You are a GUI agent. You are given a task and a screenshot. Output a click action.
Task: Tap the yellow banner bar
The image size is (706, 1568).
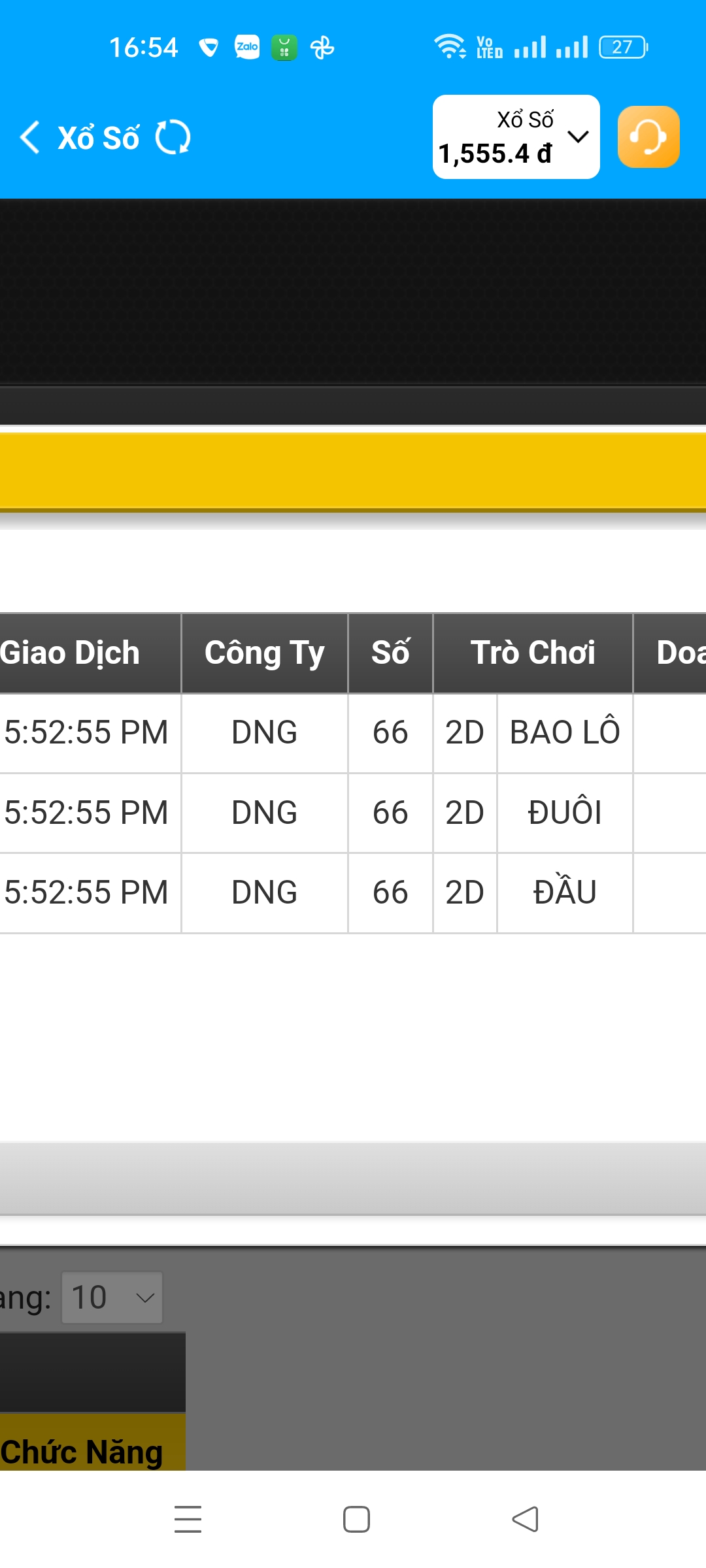[353, 470]
